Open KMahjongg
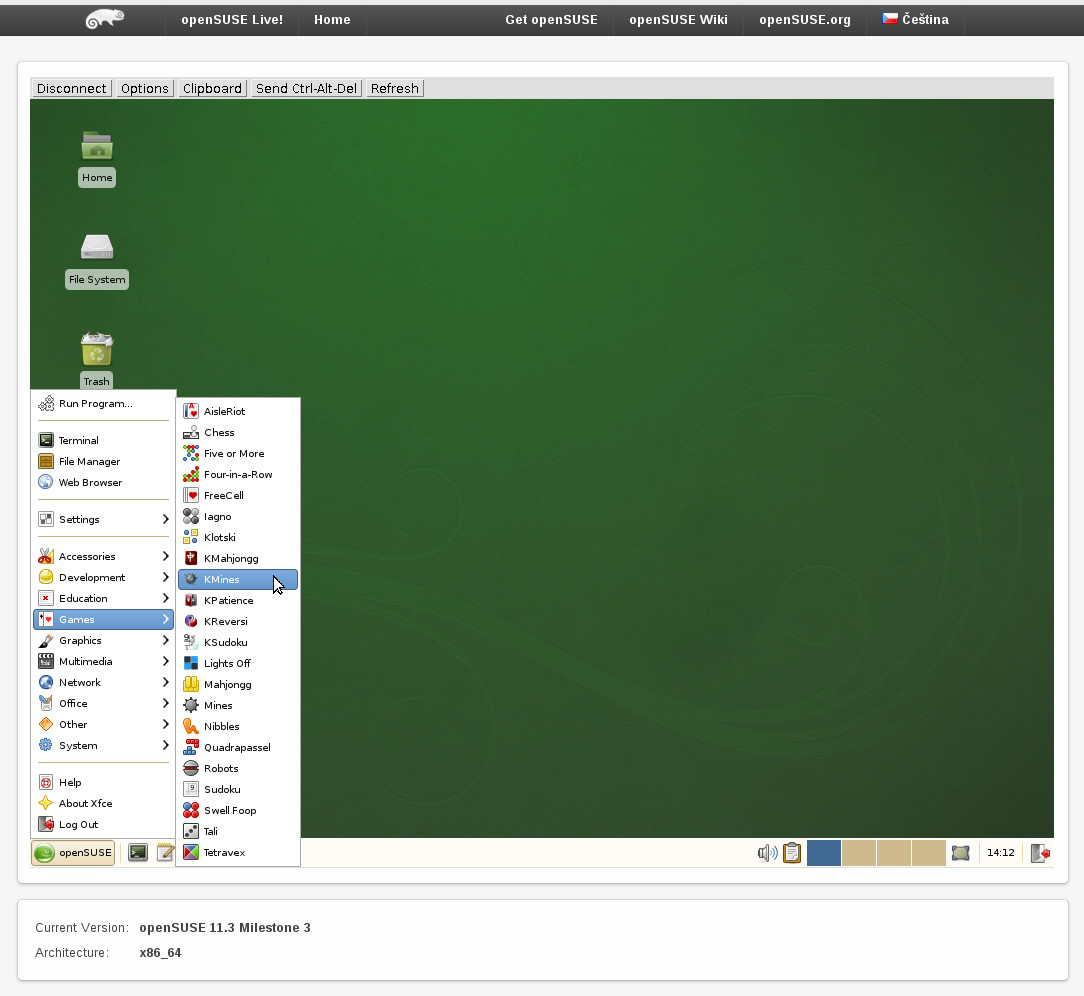Viewport: 1084px width, 996px height. pyautogui.click(x=239, y=558)
